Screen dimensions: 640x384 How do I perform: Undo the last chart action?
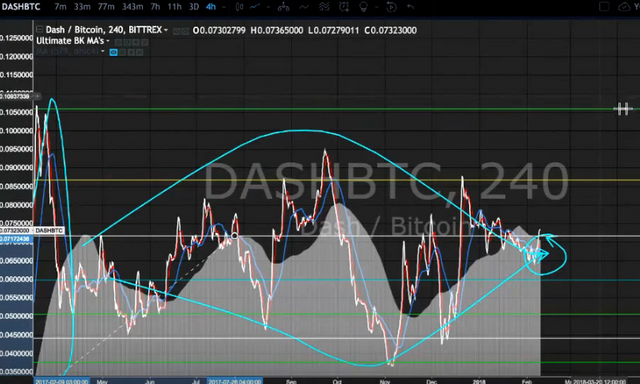[410, 7]
